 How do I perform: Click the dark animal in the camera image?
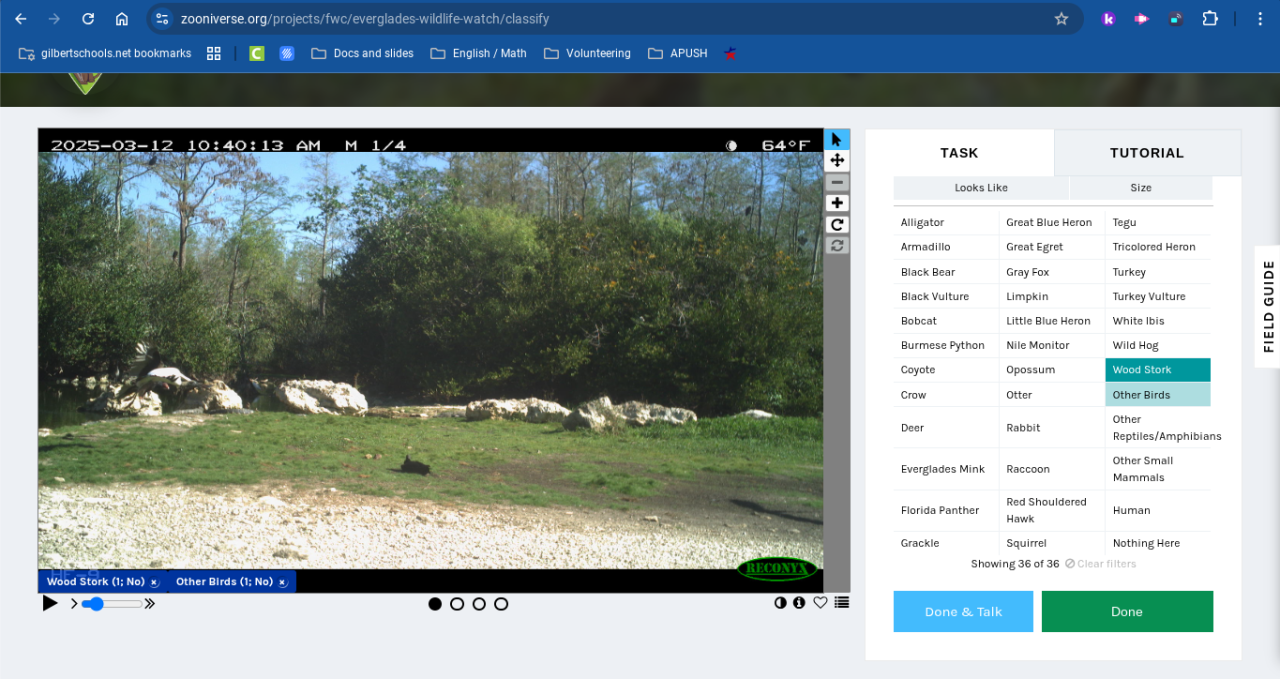tap(416, 465)
